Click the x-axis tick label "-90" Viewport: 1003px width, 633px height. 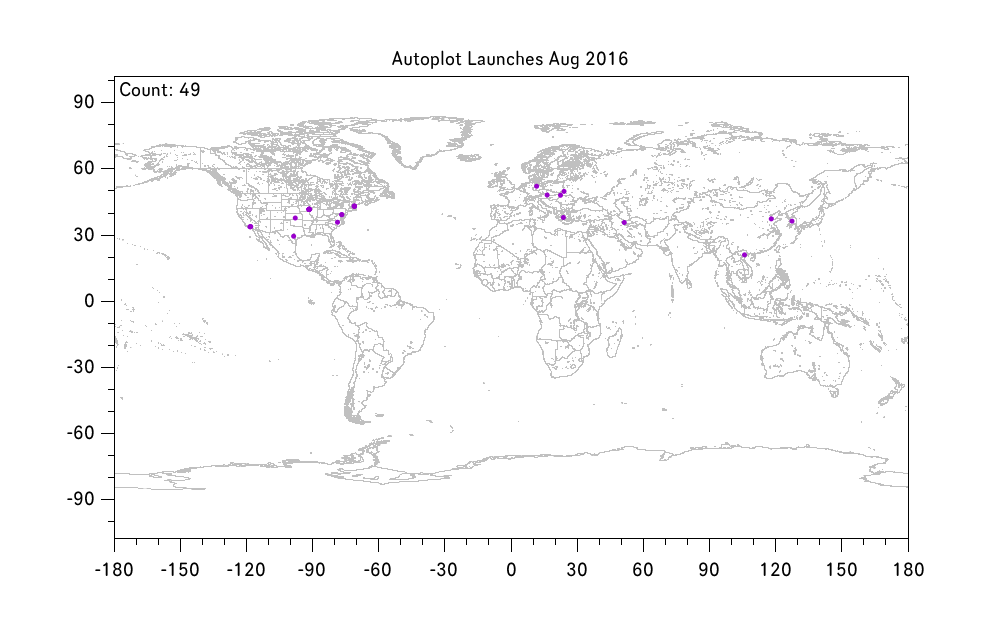[312, 570]
